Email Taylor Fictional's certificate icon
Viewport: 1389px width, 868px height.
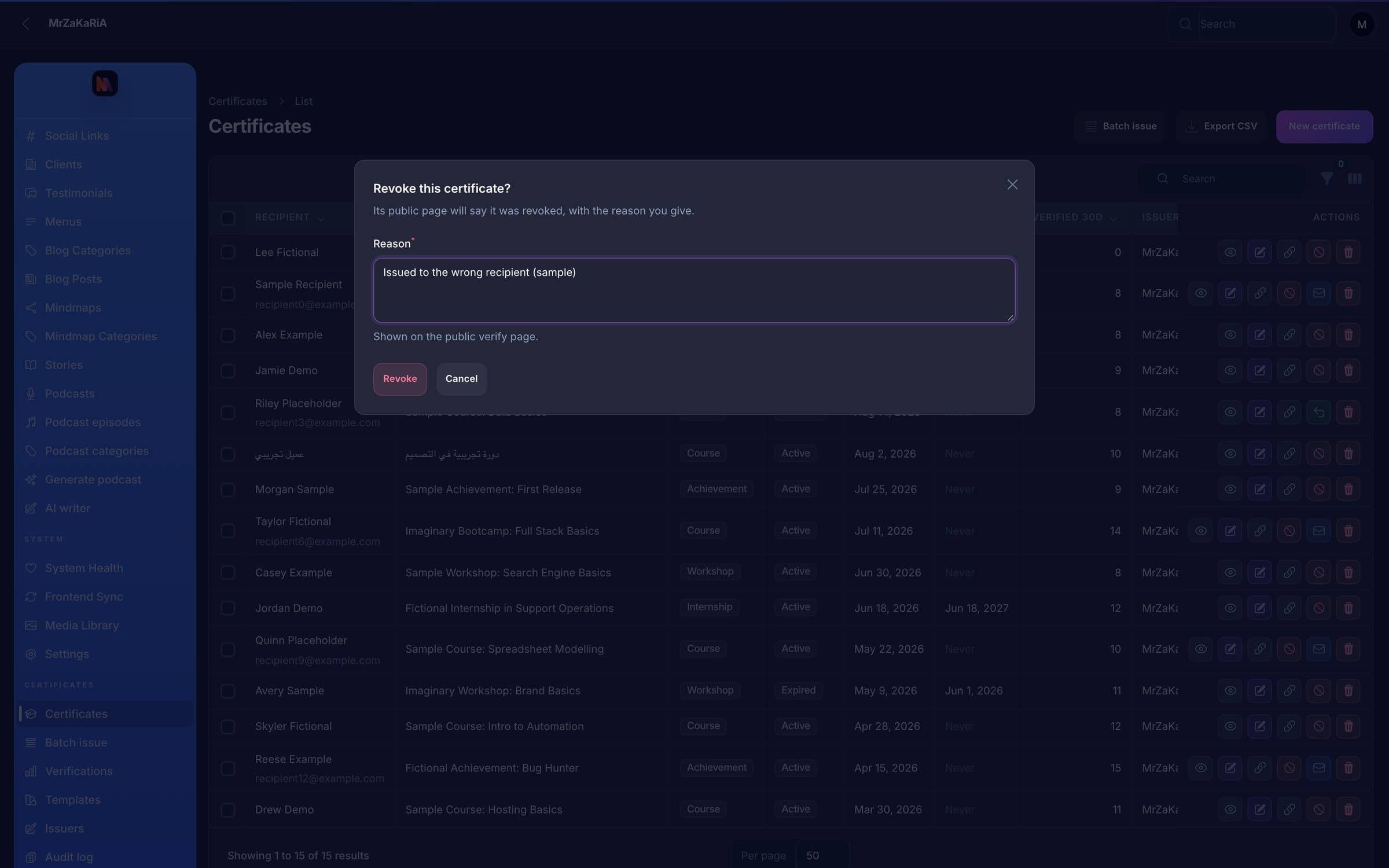tap(1319, 531)
